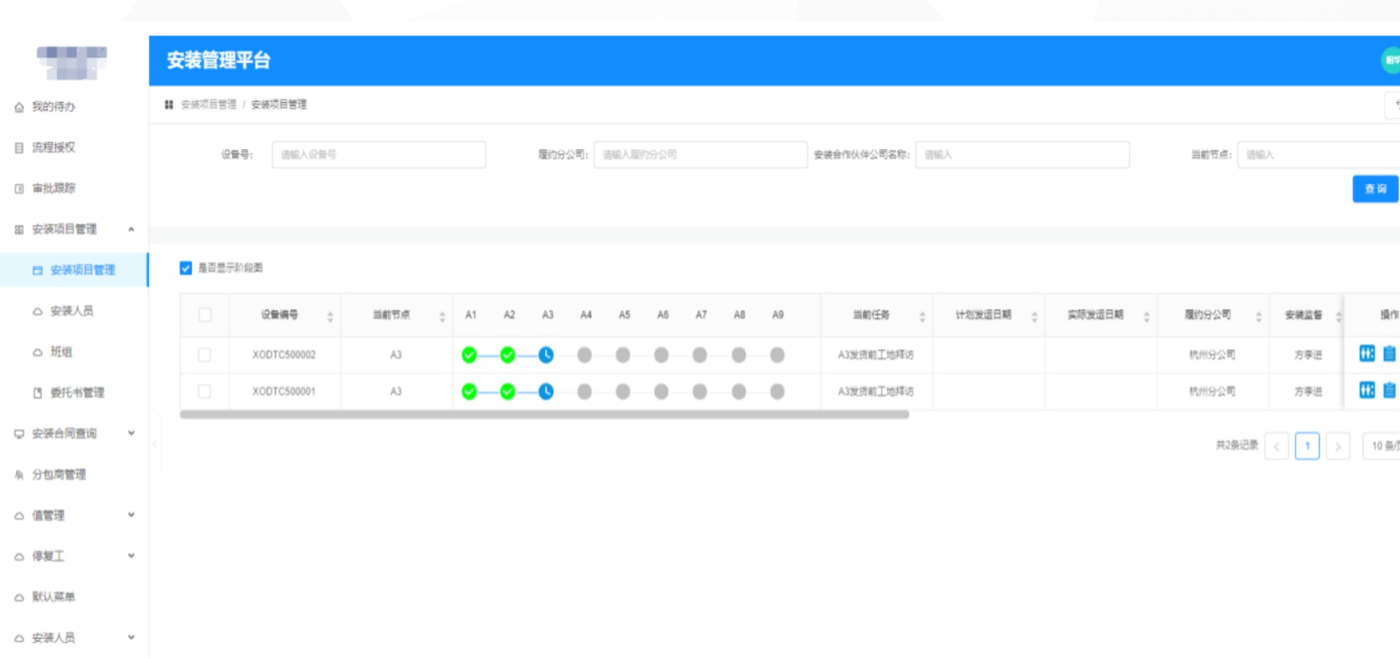Sort by the 实际发运日期 column
Screen dimensions: 1400x659
tap(1146, 316)
